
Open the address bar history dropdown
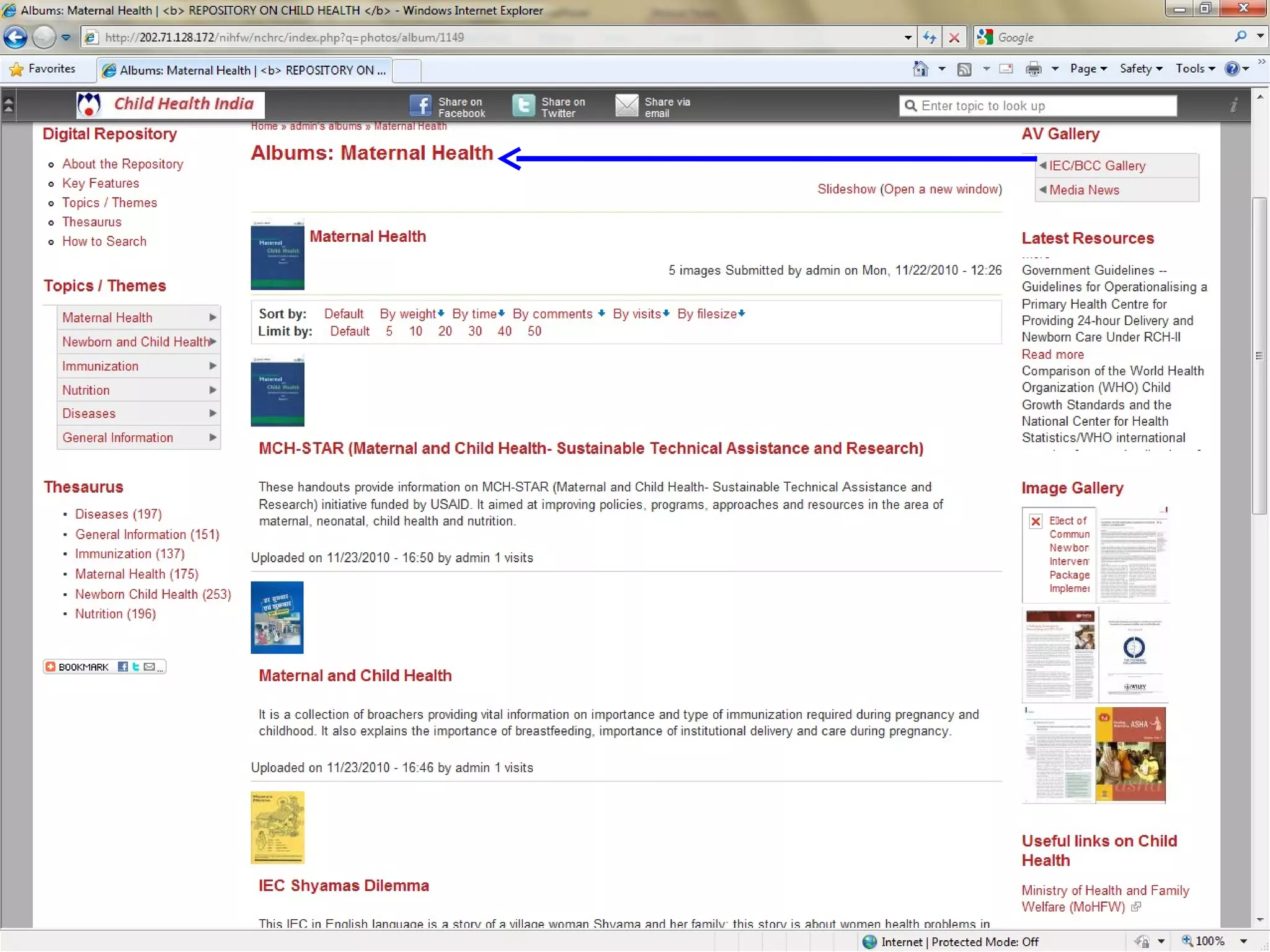click(x=908, y=38)
